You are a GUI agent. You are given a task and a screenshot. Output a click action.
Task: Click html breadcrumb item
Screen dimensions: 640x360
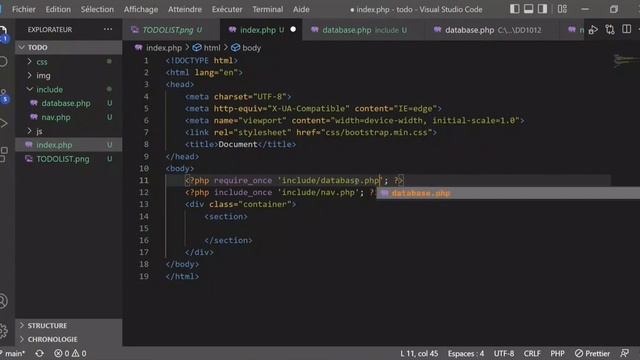[207, 48]
